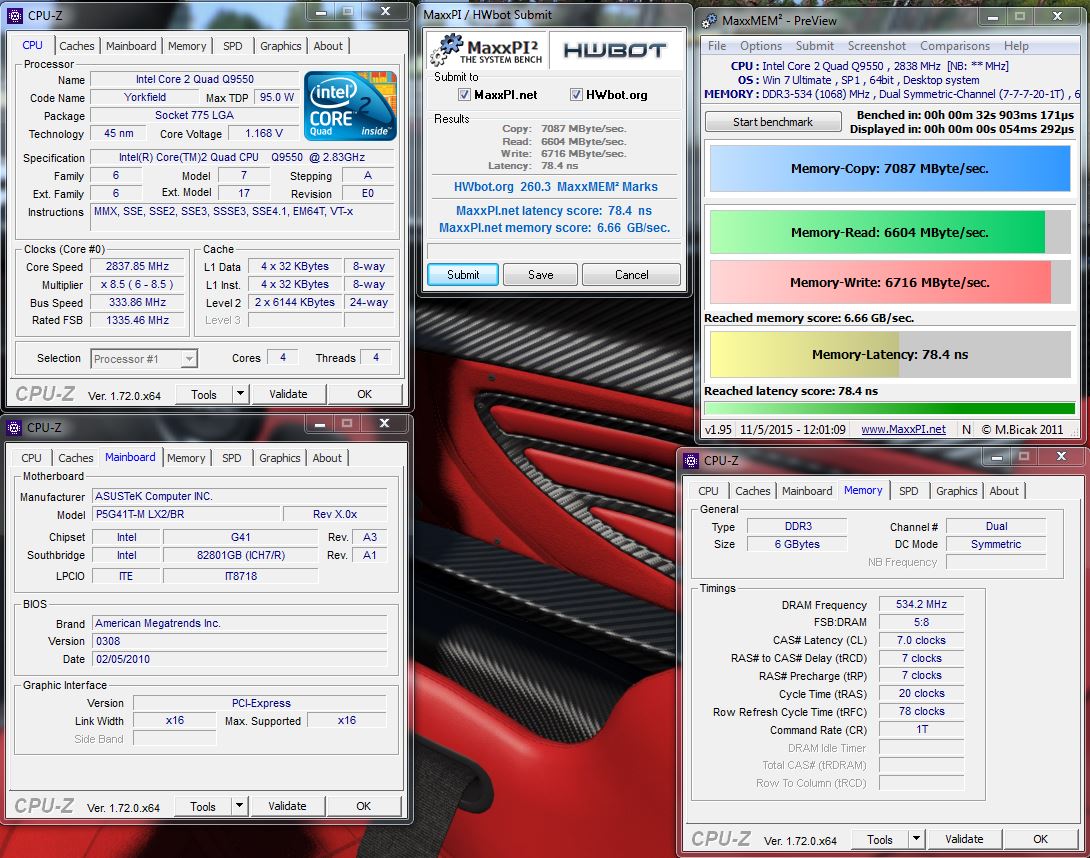Viewport: 1090px width, 858px height.
Task: Switch to Memory tab in top CPU-Z window
Action: [x=187, y=46]
